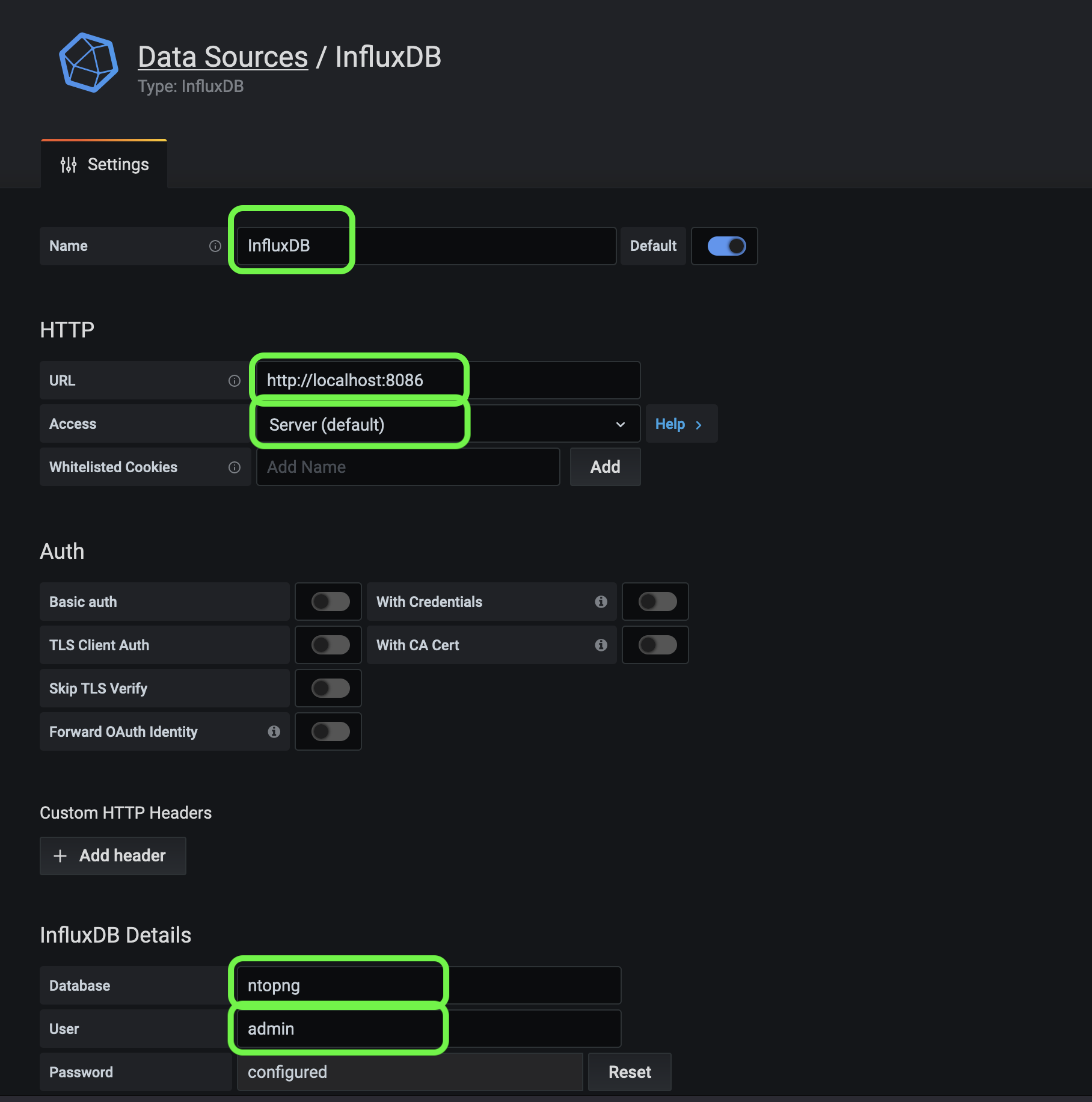Open the Data Sources breadcrumb link

(222, 57)
